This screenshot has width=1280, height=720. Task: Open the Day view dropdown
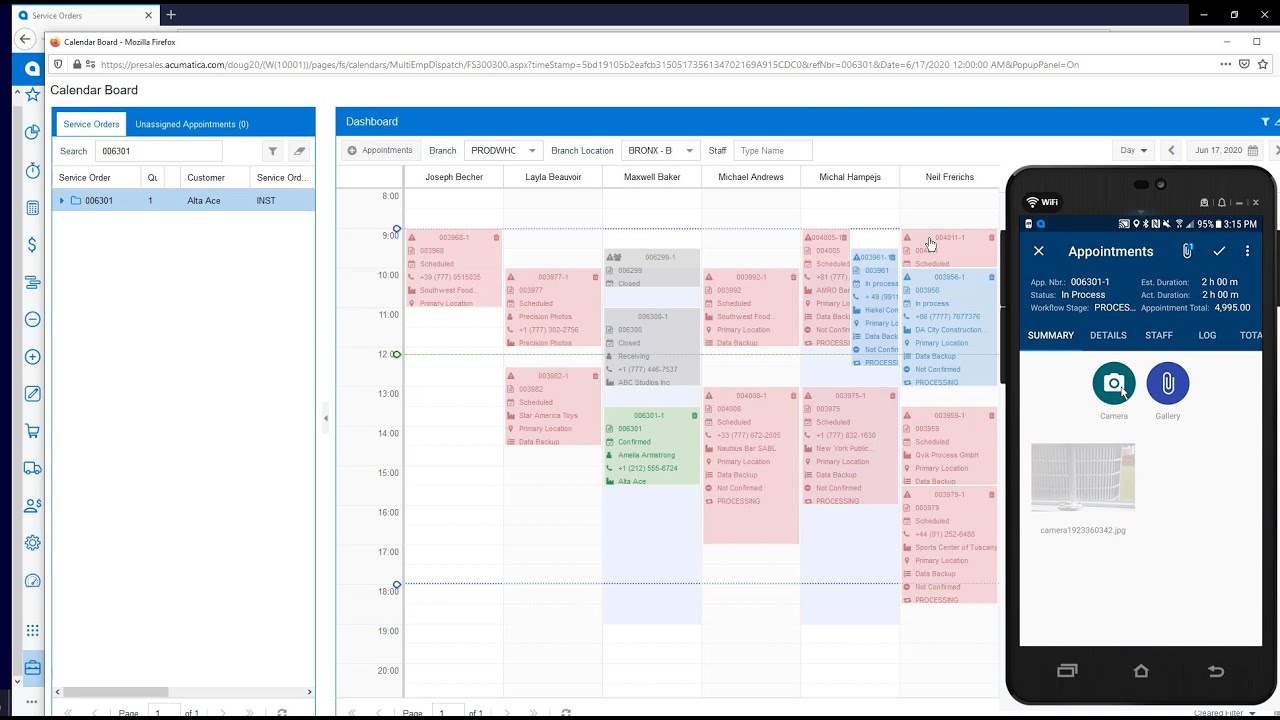coord(1133,151)
